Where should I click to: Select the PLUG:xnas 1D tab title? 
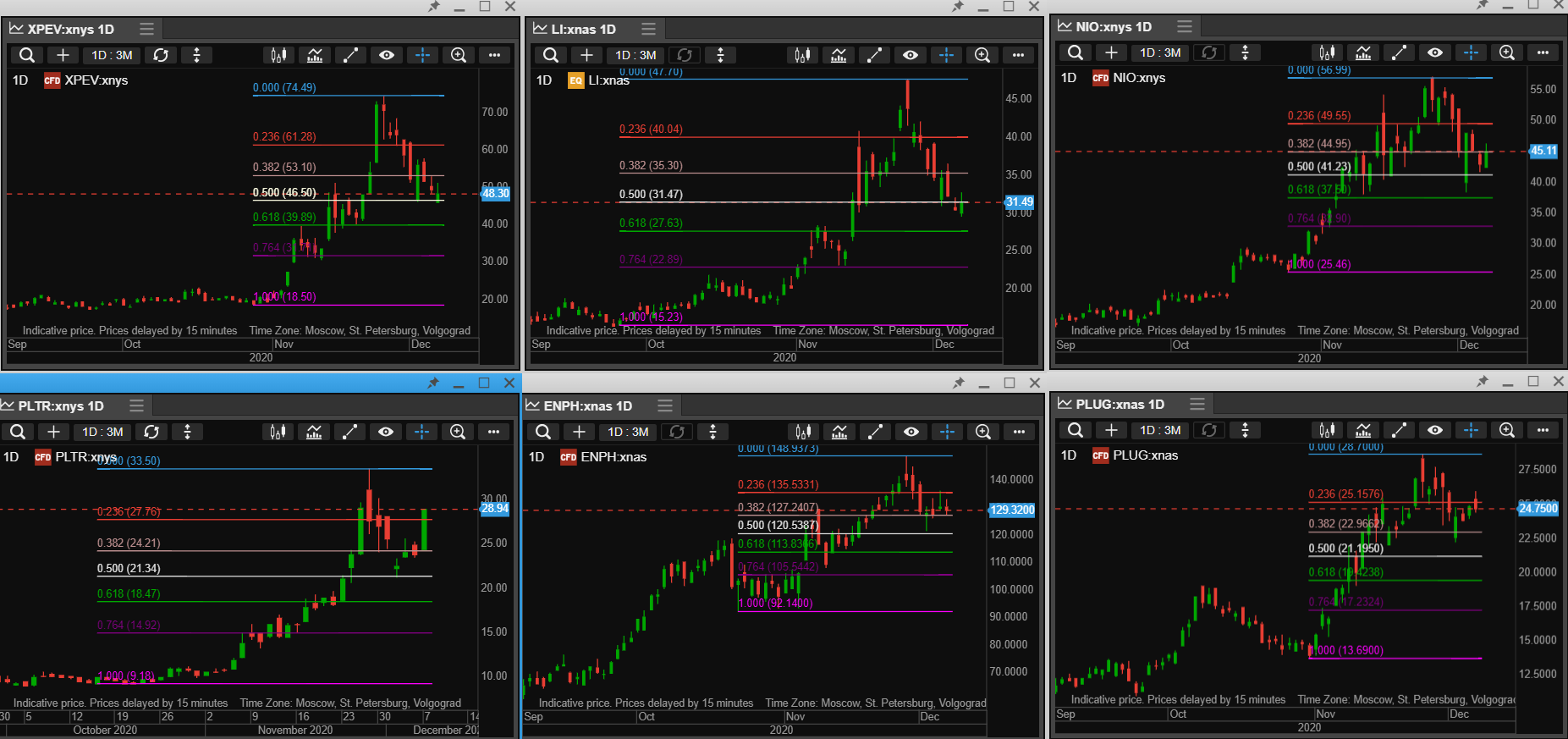(1120, 404)
